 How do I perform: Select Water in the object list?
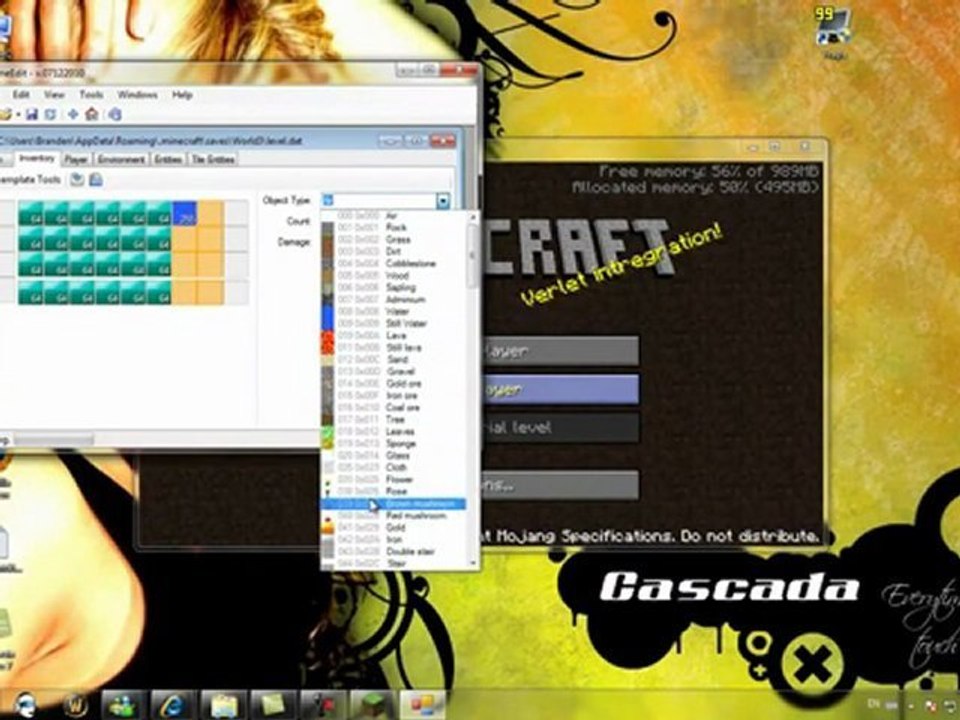tap(394, 311)
